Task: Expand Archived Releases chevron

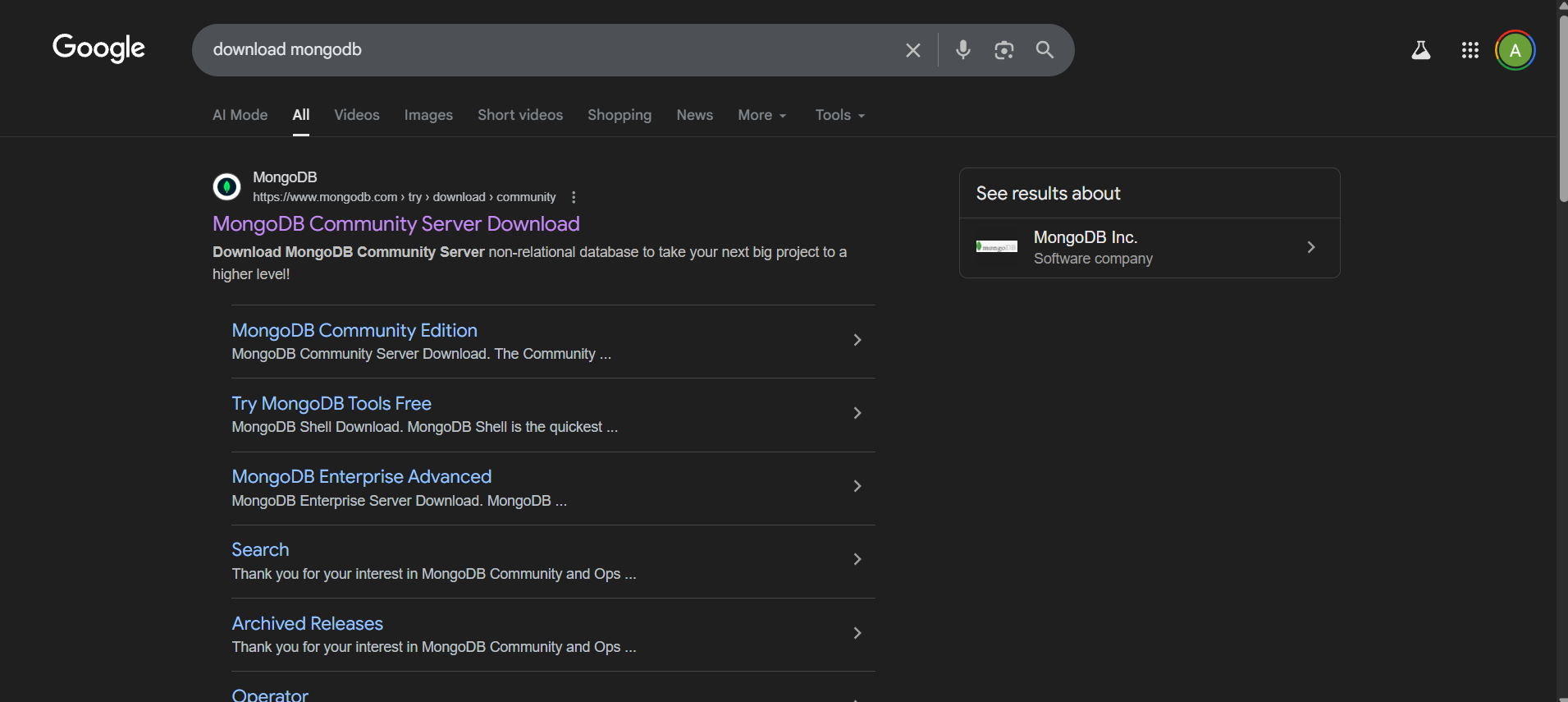Action: click(x=857, y=633)
